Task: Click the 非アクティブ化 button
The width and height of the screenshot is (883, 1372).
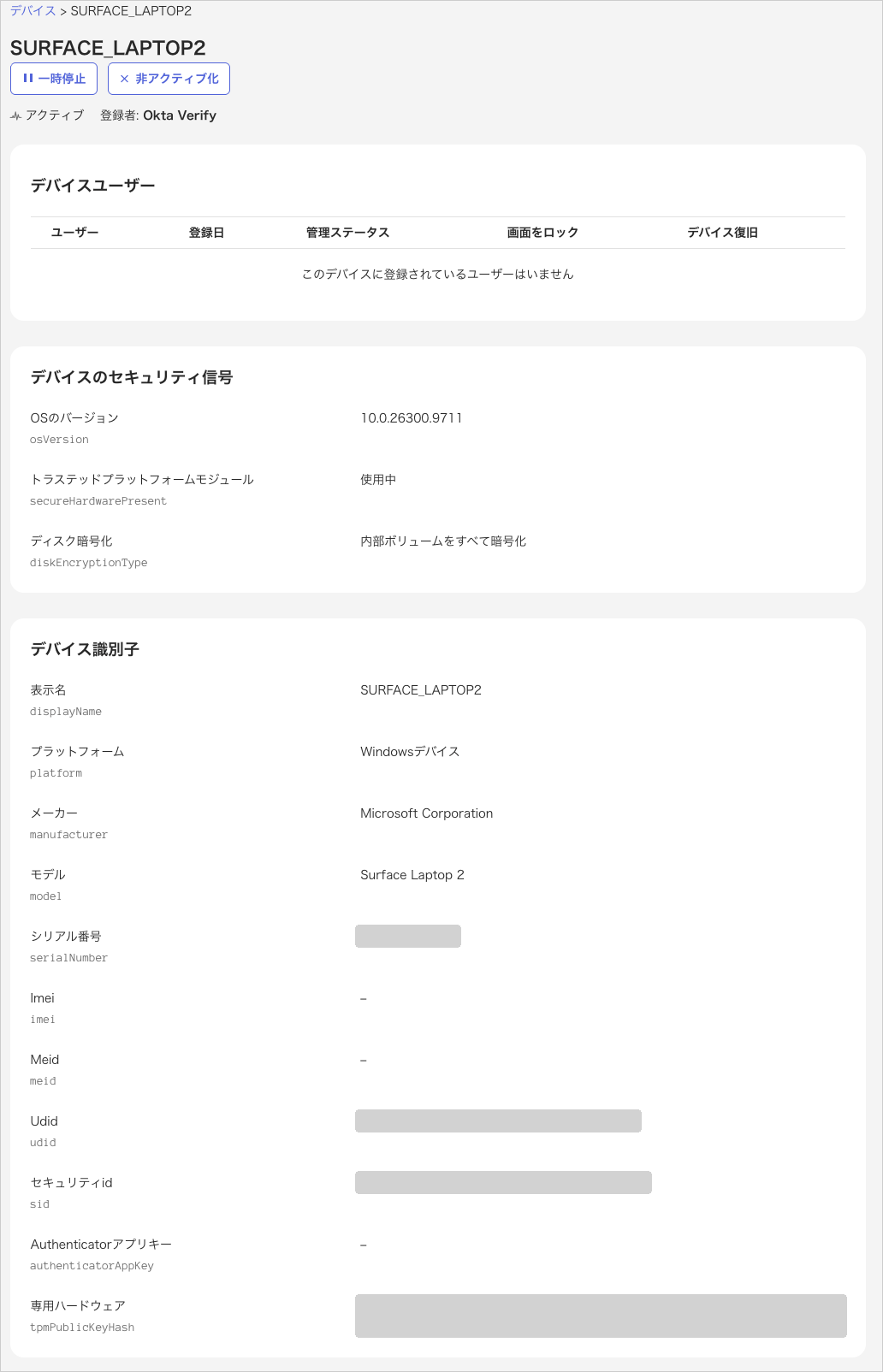Action: (169, 79)
